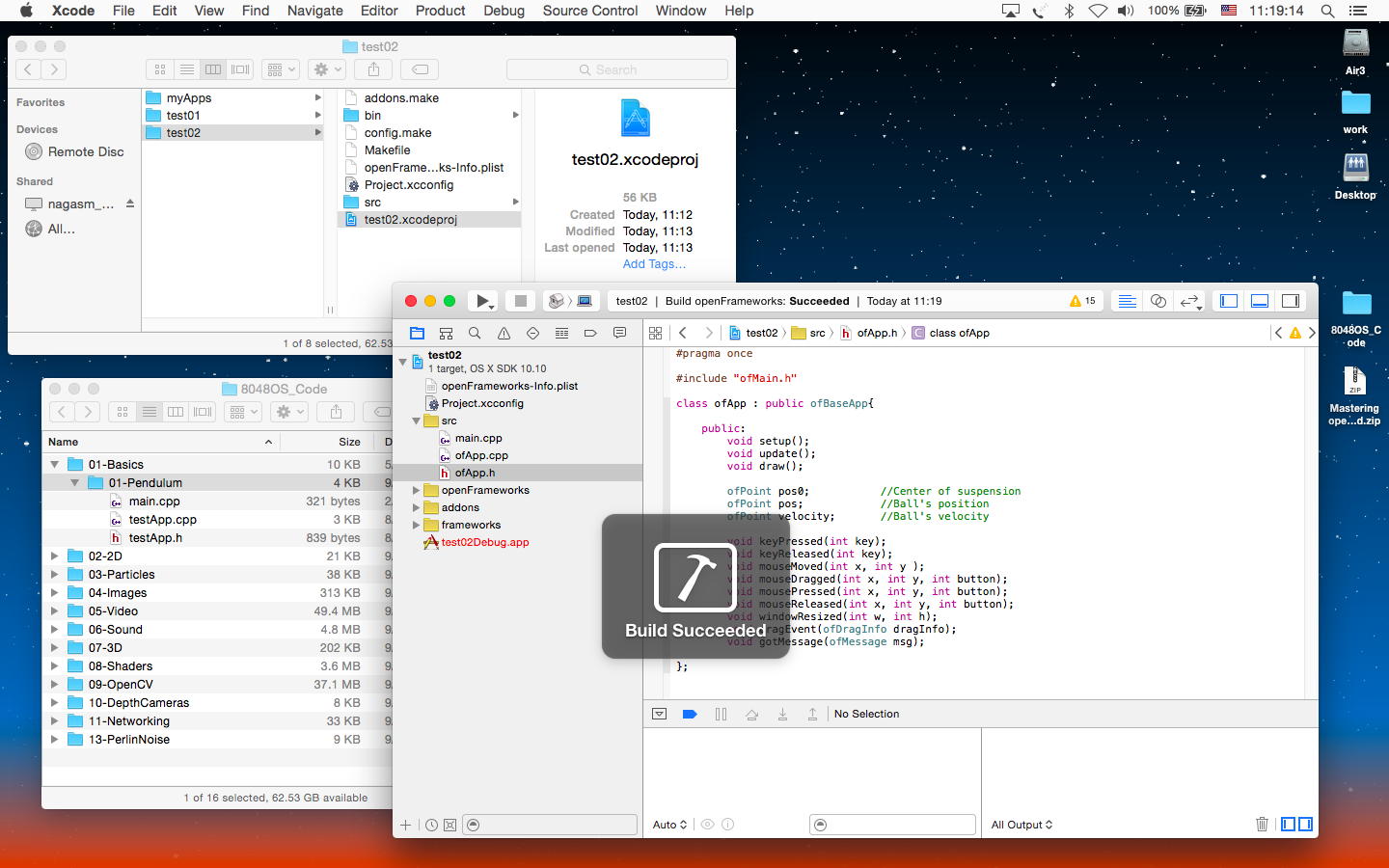Run the project with the Play button
Screen dimensions: 1389x868
pyautogui.click(x=481, y=301)
